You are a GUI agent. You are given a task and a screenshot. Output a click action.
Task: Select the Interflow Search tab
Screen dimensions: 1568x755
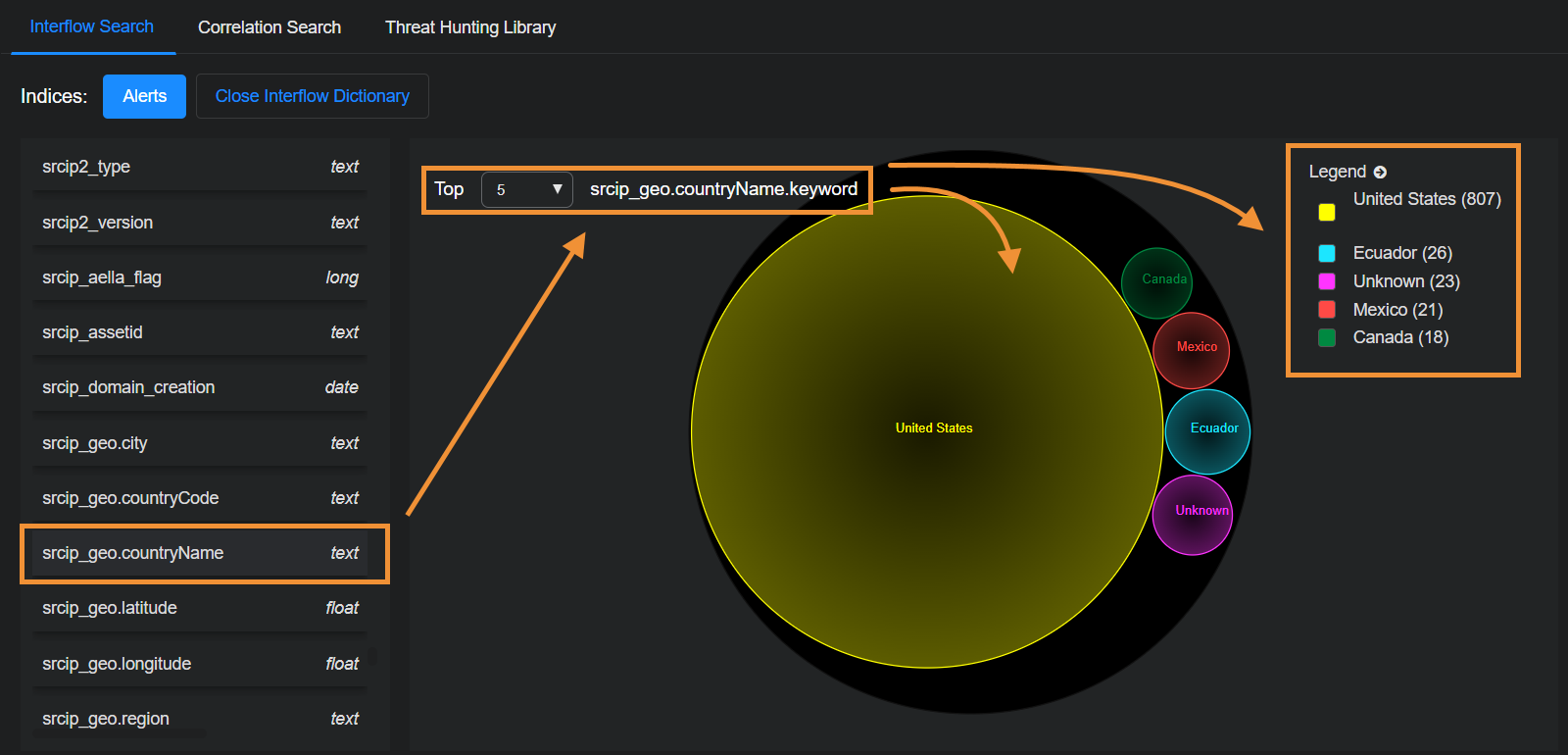pyautogui.click(x=92, y=26)
